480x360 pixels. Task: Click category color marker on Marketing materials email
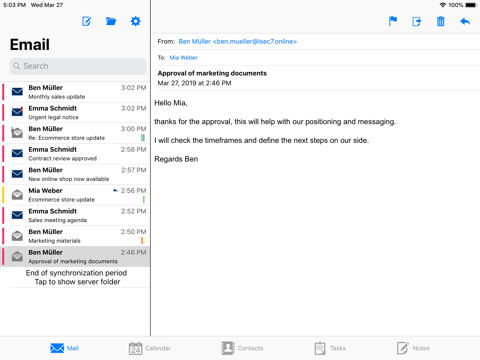(x=143, y=240)
